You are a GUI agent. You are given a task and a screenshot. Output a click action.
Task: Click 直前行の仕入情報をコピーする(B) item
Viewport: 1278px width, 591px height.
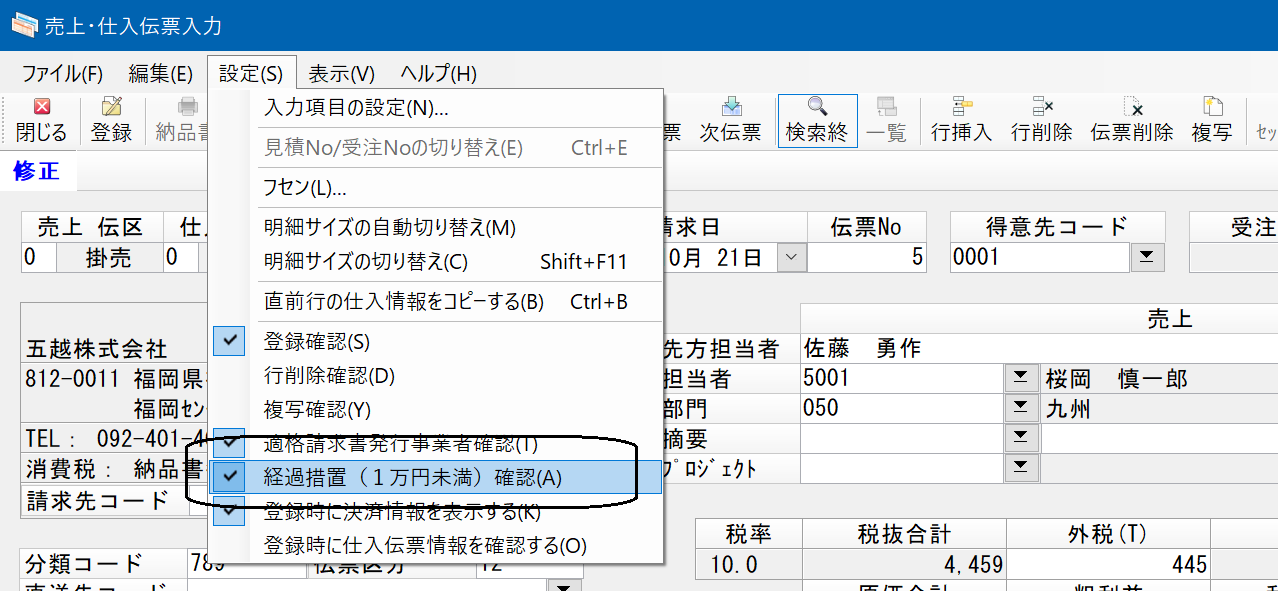[436, 301]
